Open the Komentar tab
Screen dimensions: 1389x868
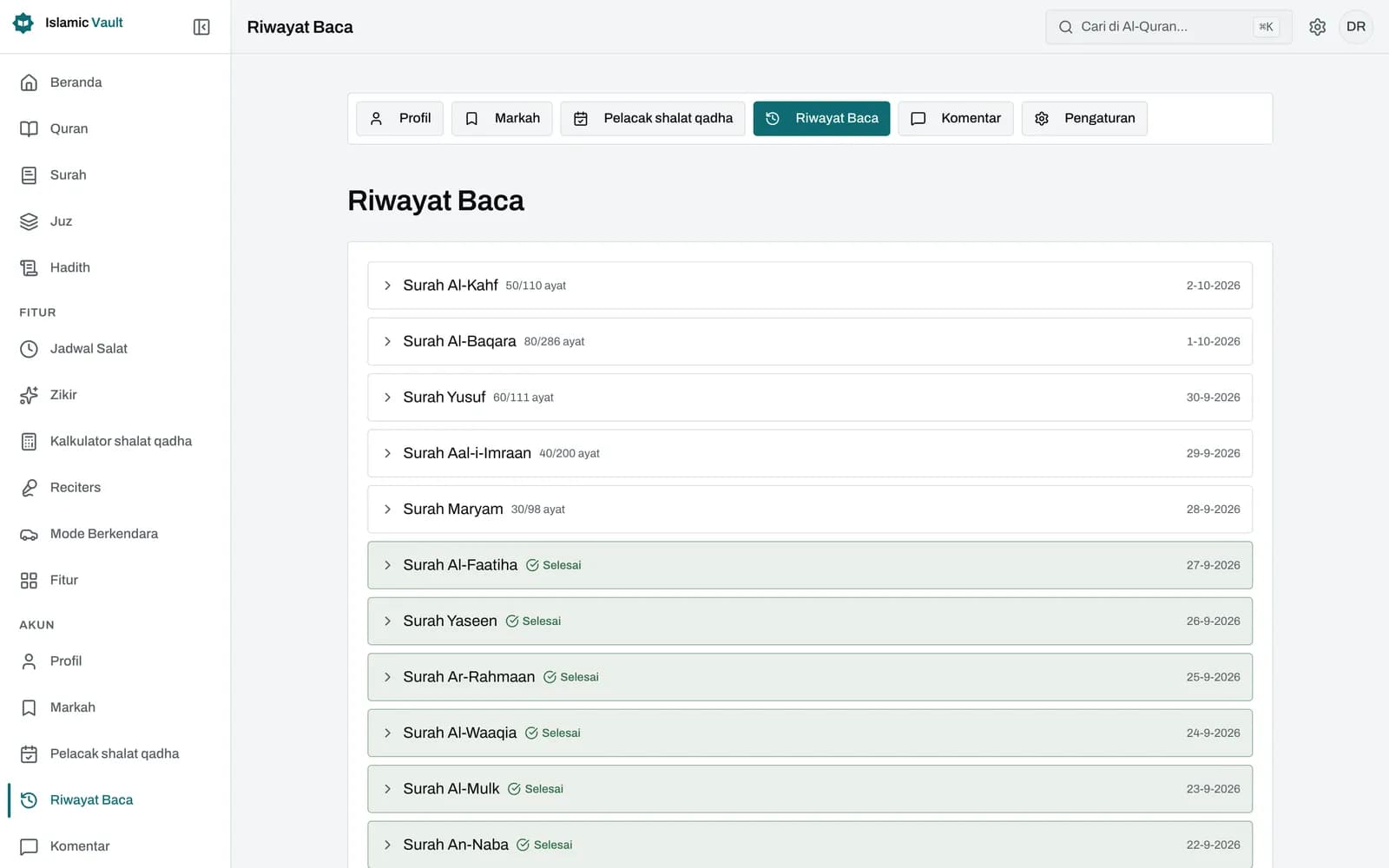click(x=955, y=118)
